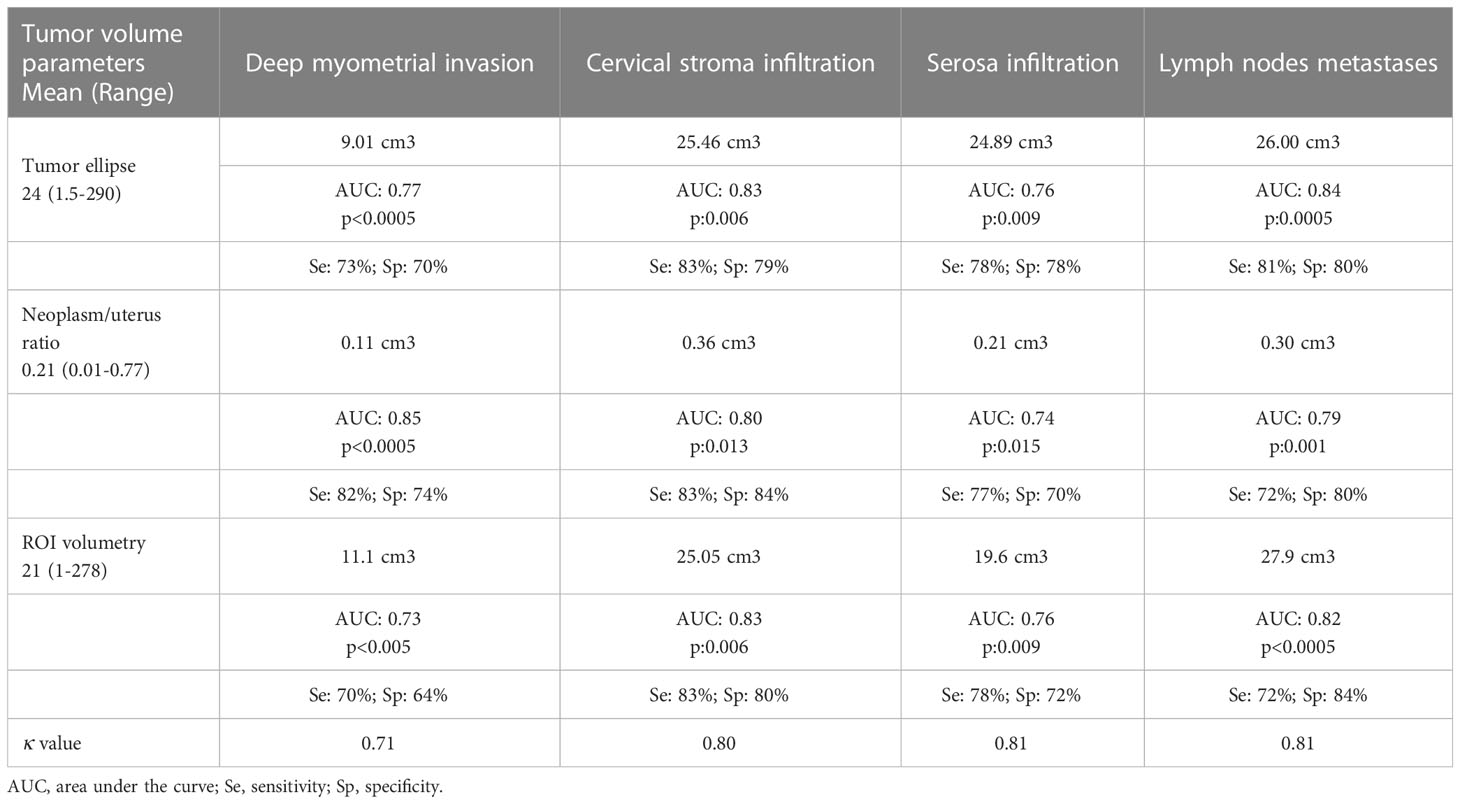
Task: Select the Cervical stroma infiltration header
Action: click(x=730, y=63)
